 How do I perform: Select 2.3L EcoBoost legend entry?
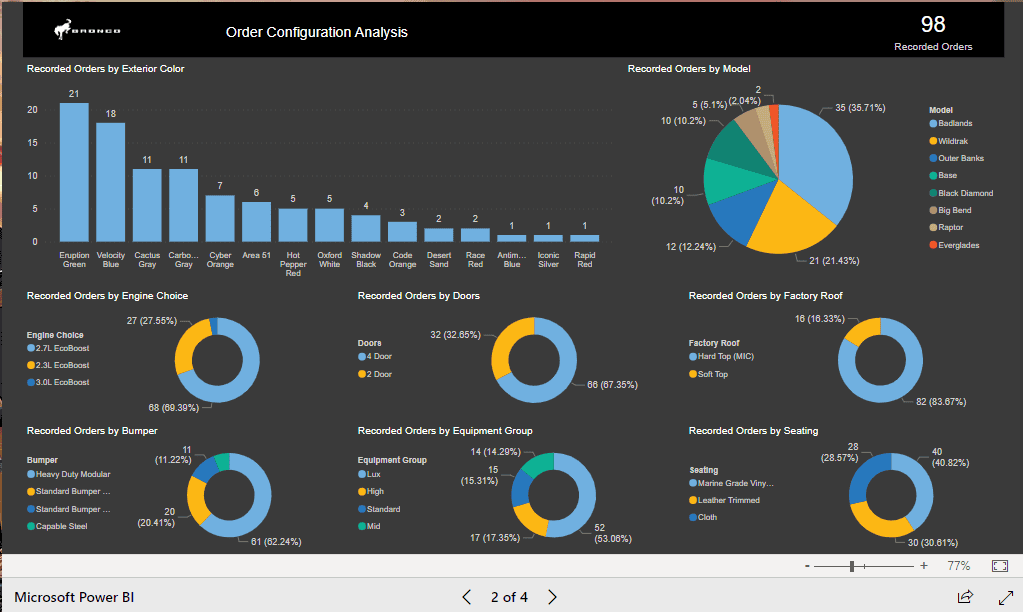click(58, 365)
